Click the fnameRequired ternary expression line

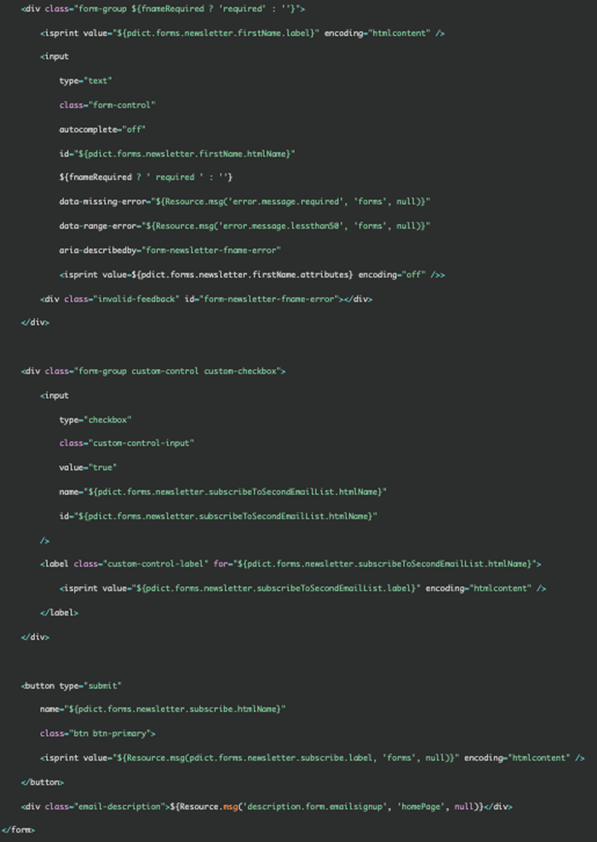coord(145,178)
